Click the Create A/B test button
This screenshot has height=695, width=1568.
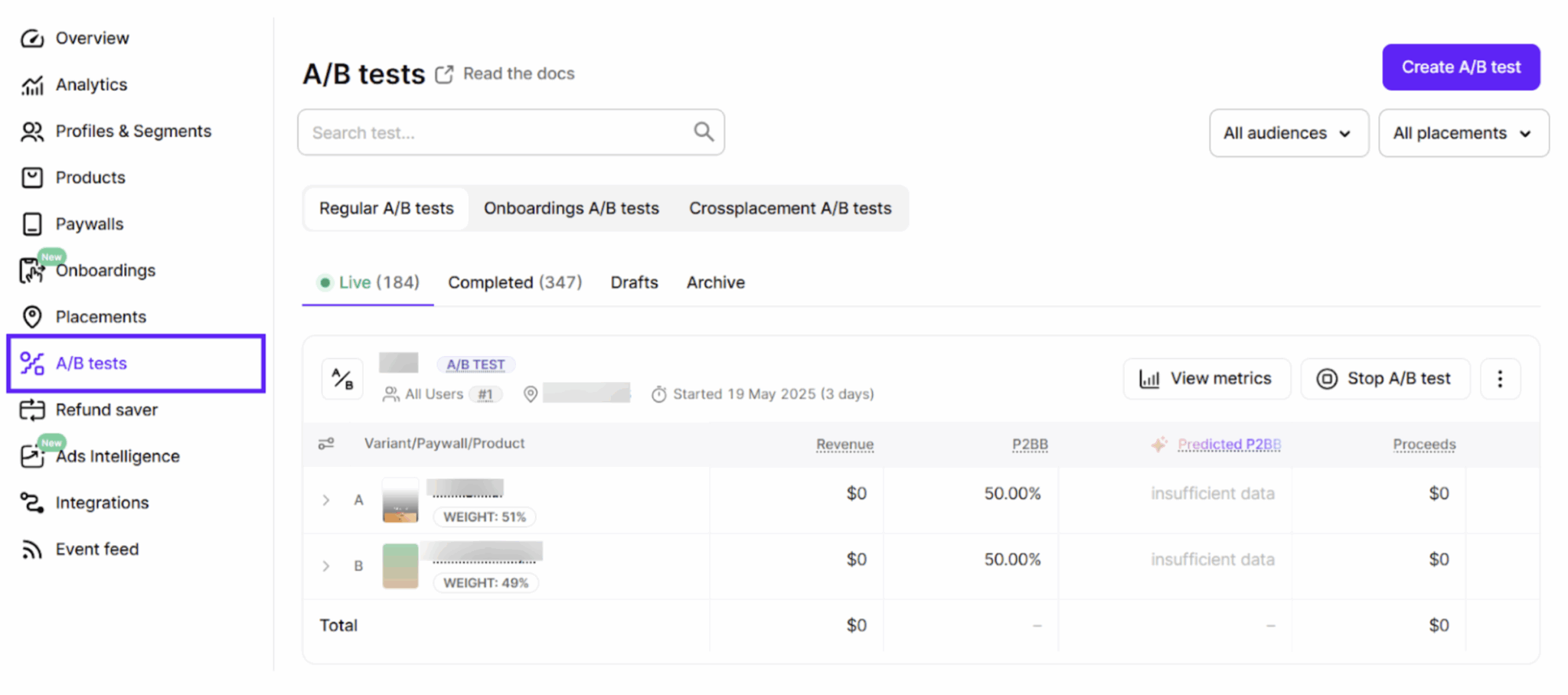coord(1460,67)
